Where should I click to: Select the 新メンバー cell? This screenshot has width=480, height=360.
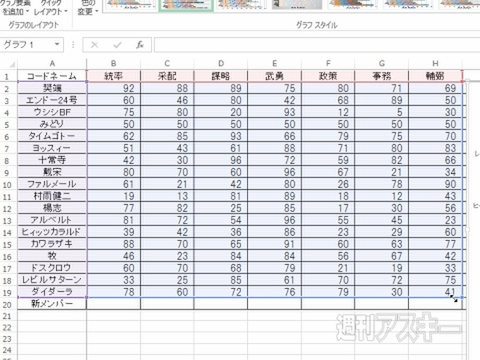coord(52,304)
